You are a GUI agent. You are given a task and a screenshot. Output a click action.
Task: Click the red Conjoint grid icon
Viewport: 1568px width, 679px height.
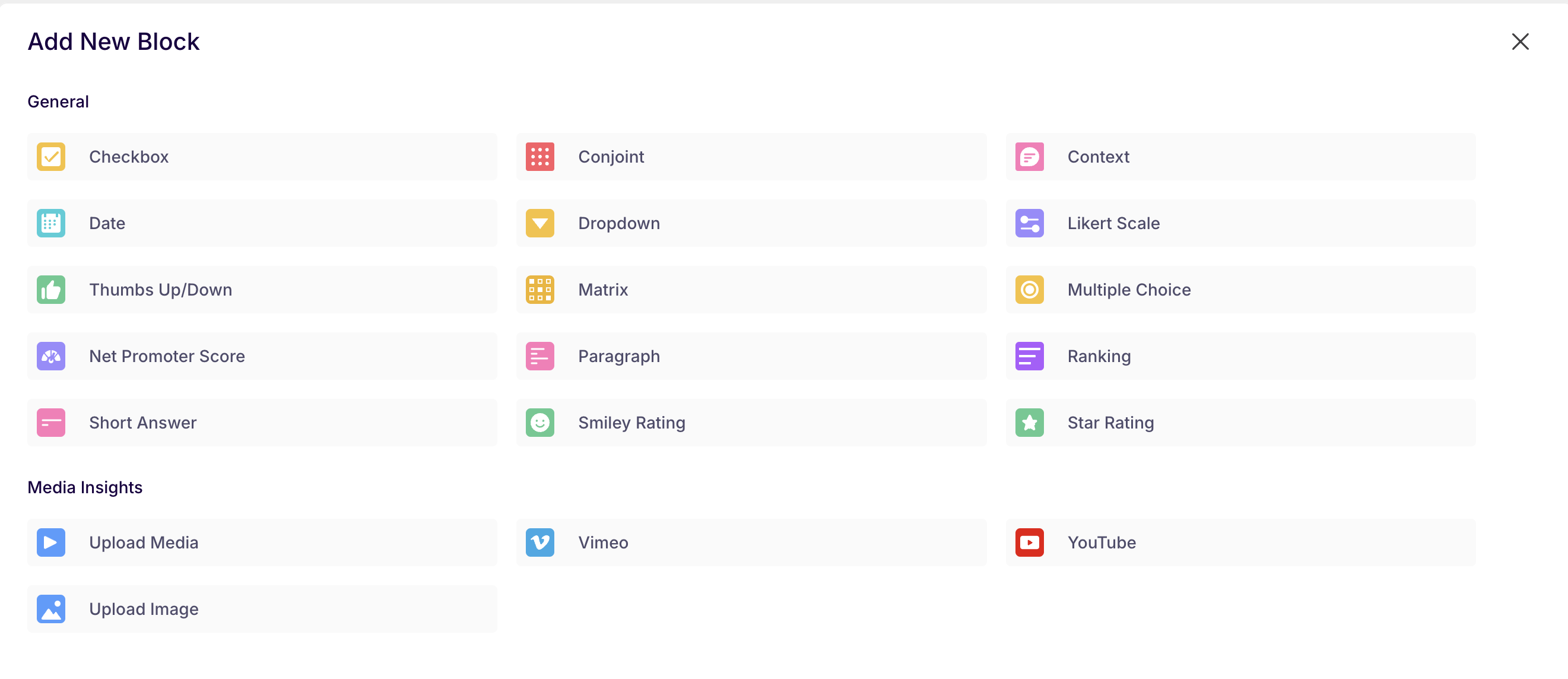click(x=540, y=157)
